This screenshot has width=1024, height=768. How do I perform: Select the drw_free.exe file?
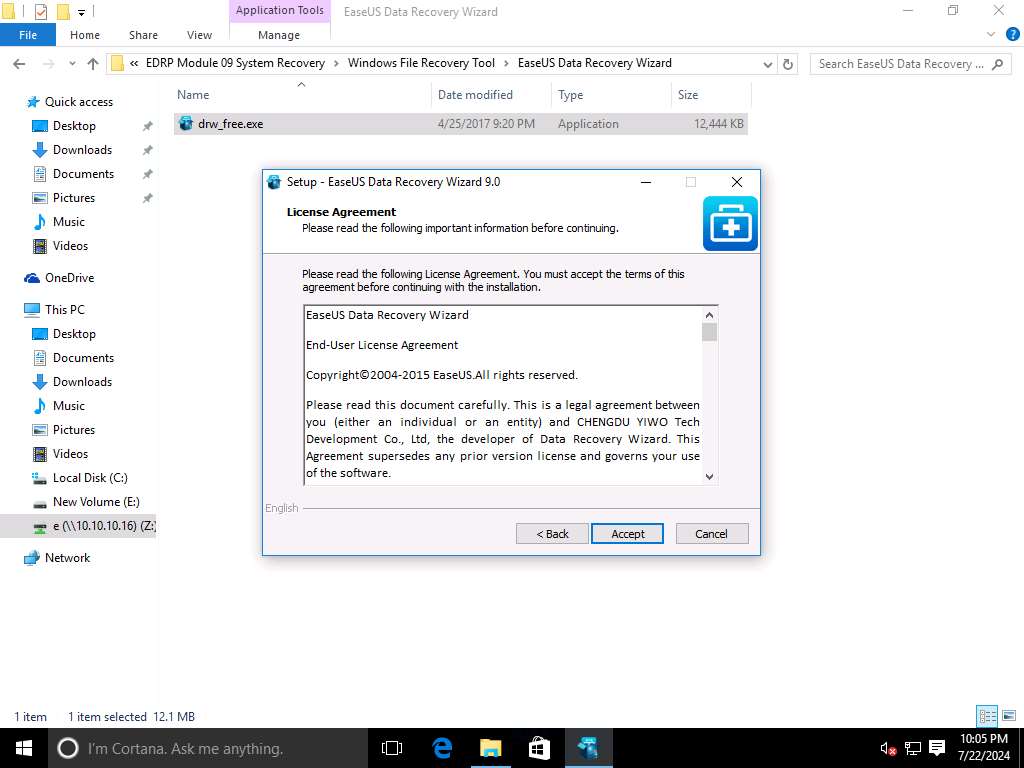click(460, 123)
